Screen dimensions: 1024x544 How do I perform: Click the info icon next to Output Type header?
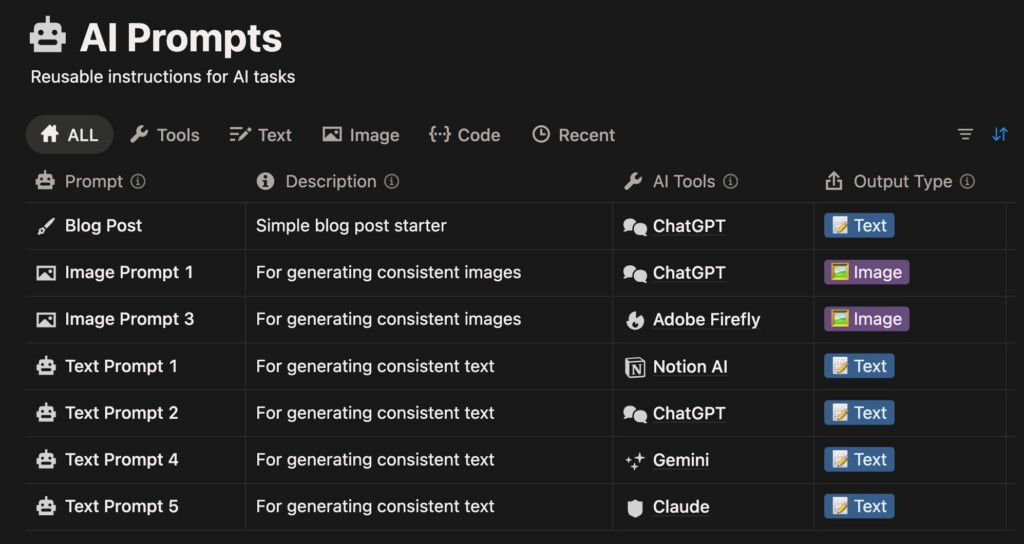point(968,181)
